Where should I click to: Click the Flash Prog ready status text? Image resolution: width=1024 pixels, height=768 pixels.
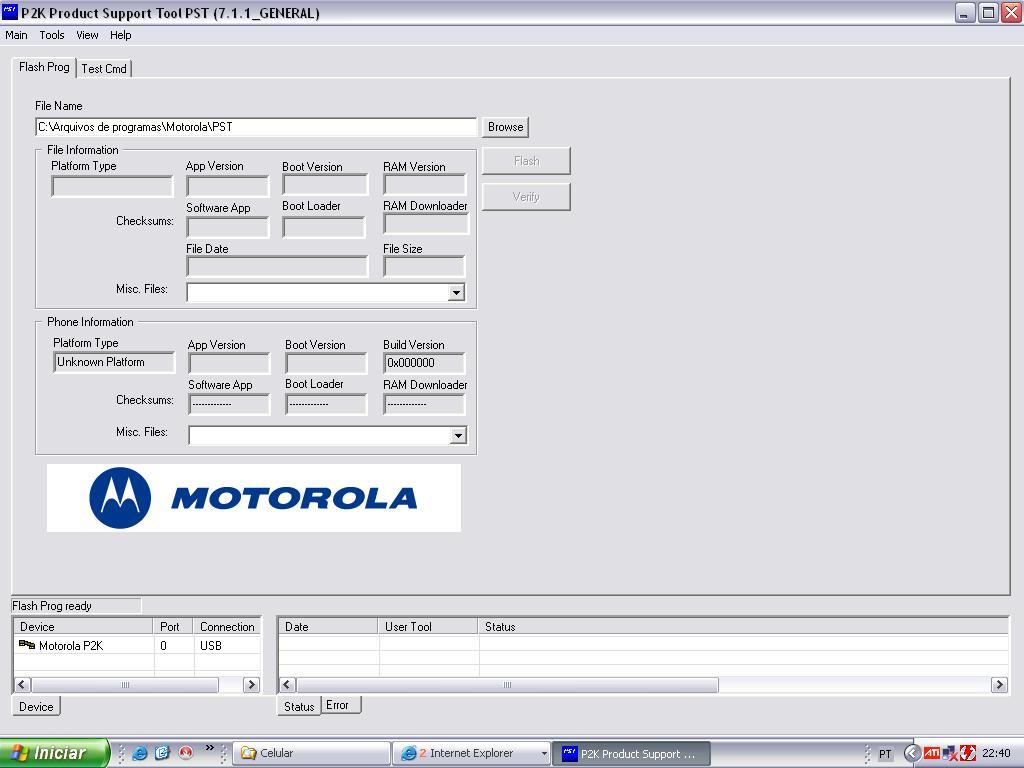click(52, 606)
